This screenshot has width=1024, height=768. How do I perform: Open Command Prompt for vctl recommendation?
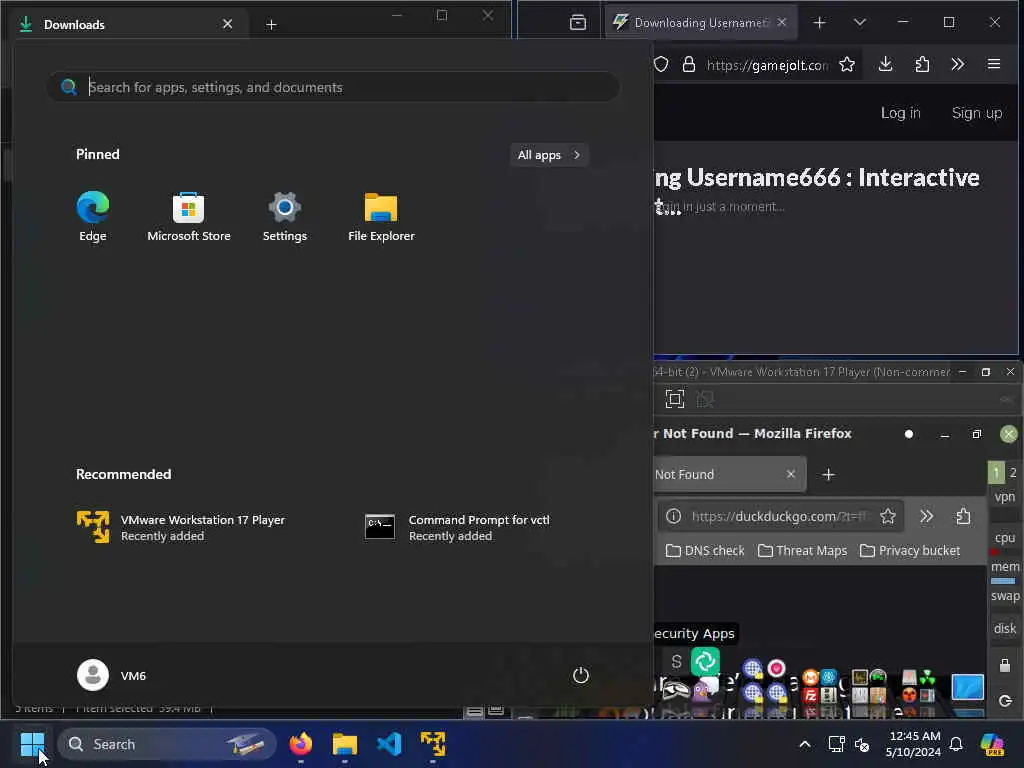[x=458, y=528]
